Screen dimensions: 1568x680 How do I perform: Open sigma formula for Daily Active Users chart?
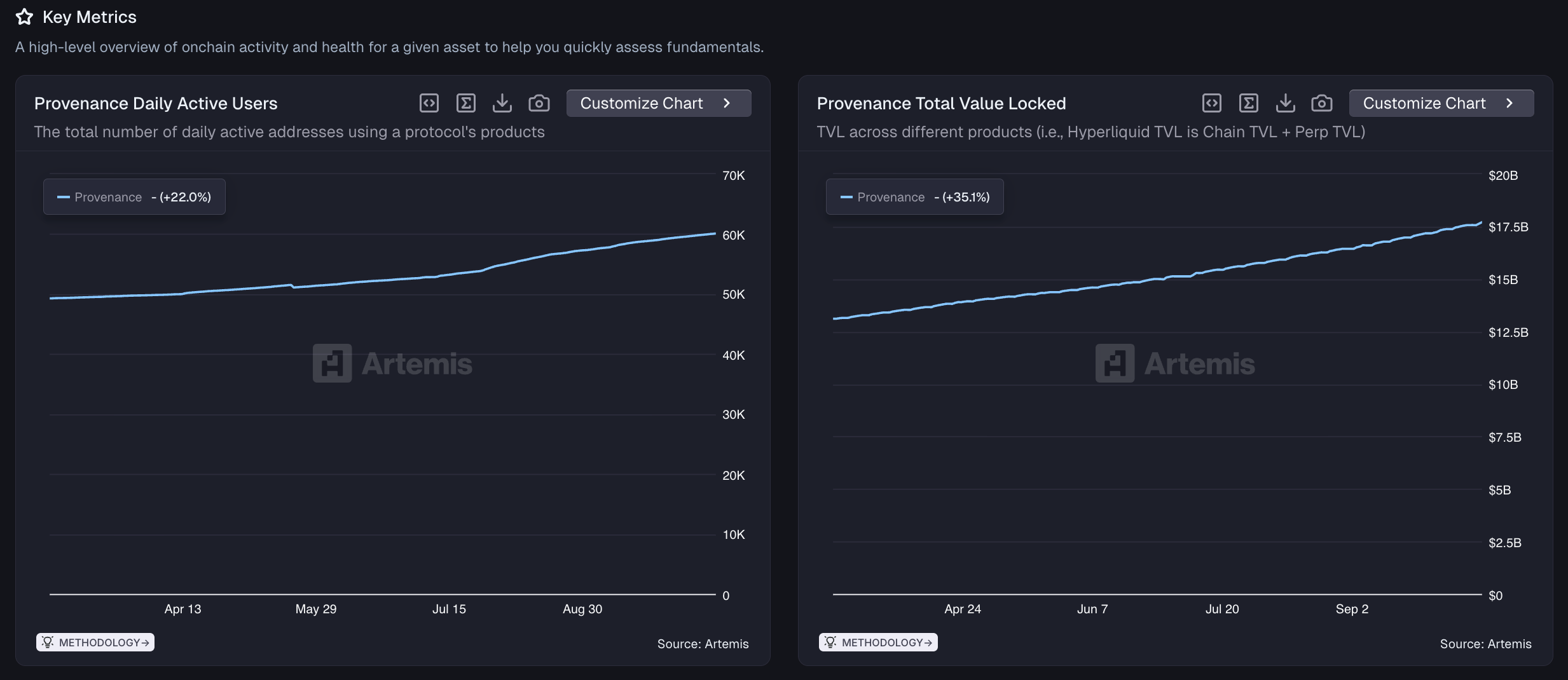pos(466,103)
